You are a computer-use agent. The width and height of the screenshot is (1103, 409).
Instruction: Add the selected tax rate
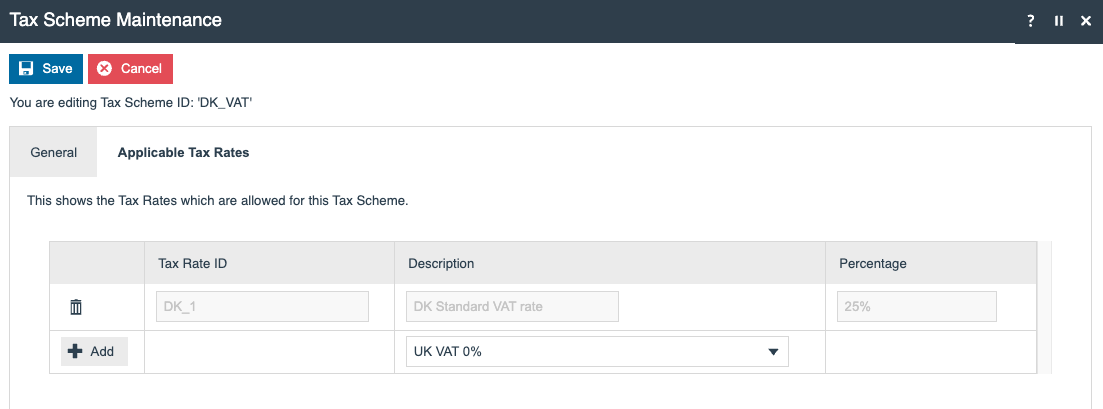tap(94, 351)
